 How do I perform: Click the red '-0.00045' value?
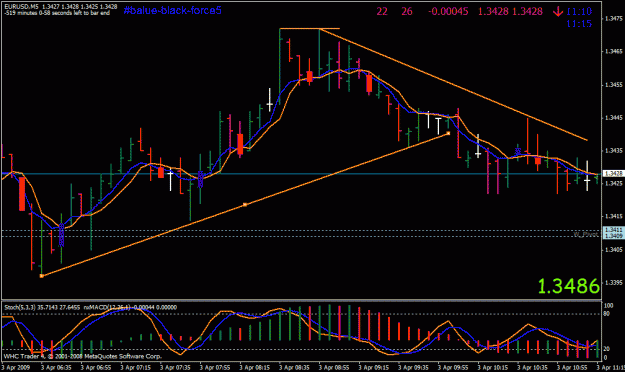point(448,12)
